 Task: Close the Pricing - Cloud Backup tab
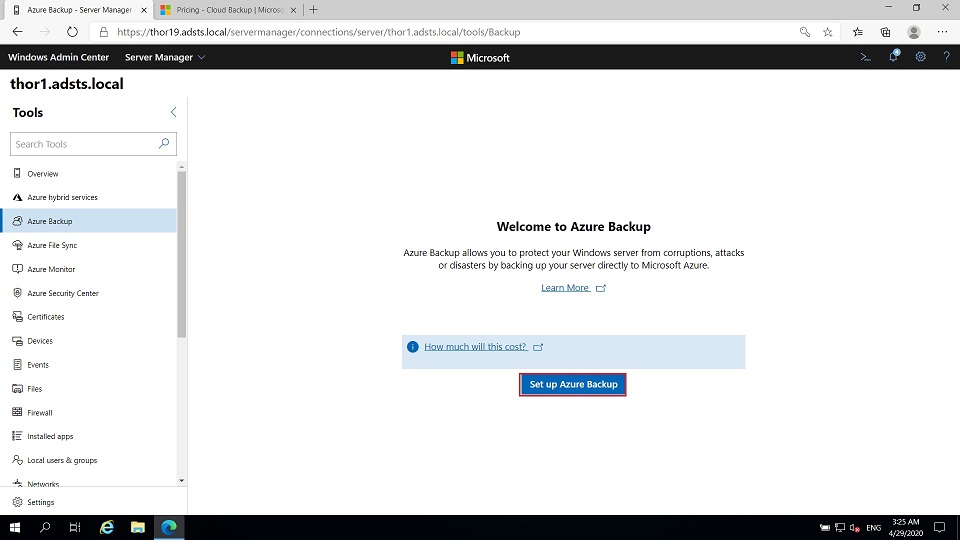coord(293,10)
